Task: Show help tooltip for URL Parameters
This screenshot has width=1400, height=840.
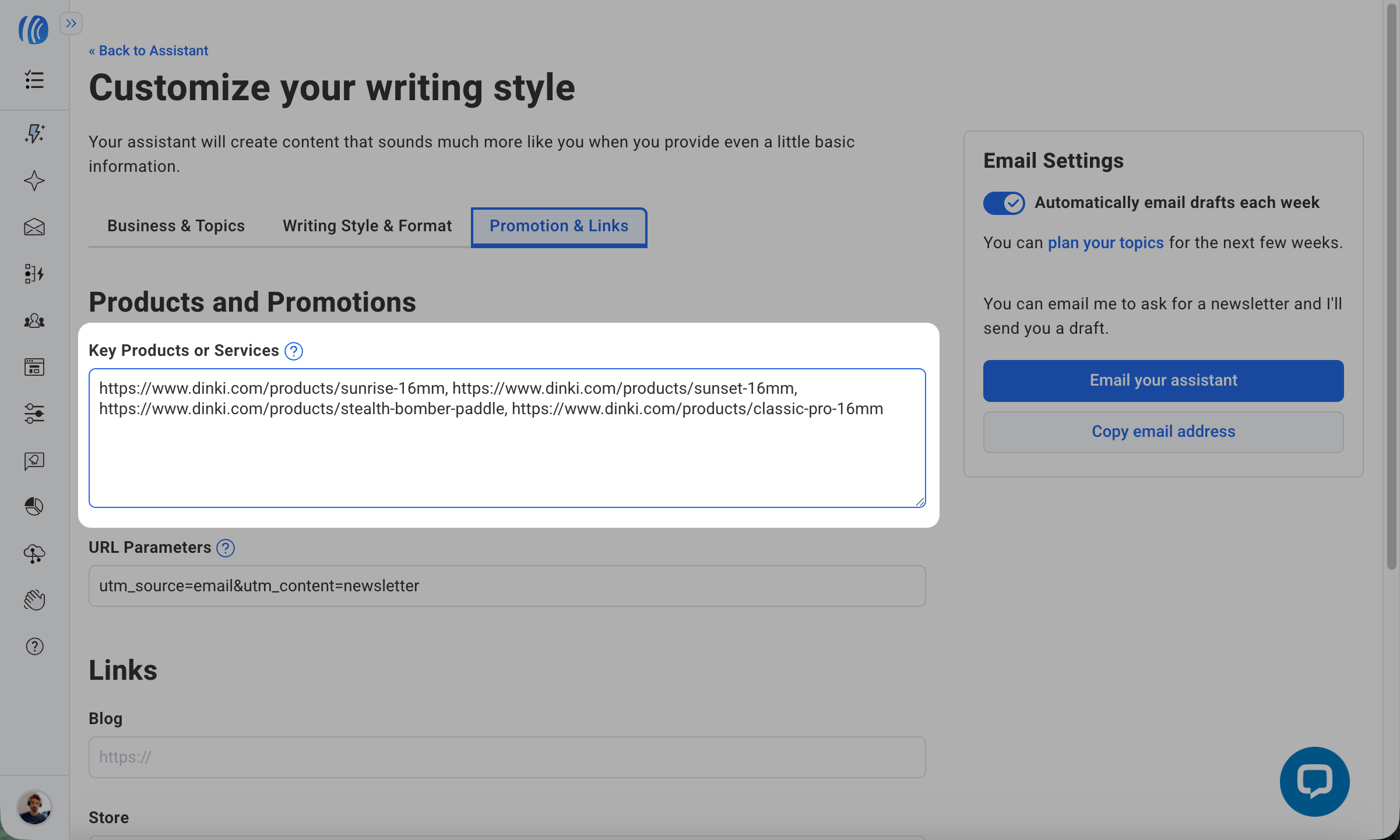Action: 226,548
